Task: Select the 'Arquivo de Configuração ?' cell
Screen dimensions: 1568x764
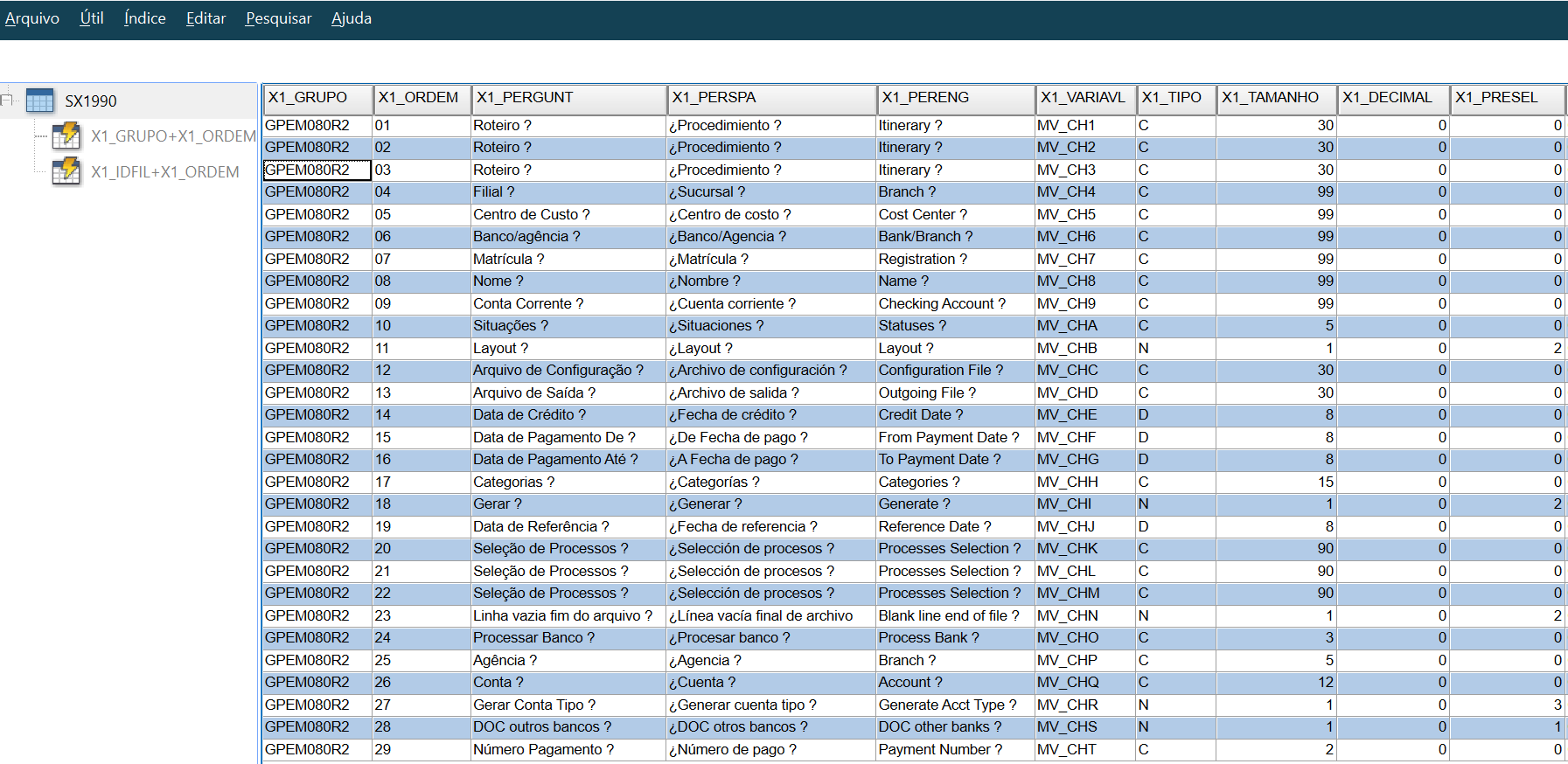Action: (568, 371)
